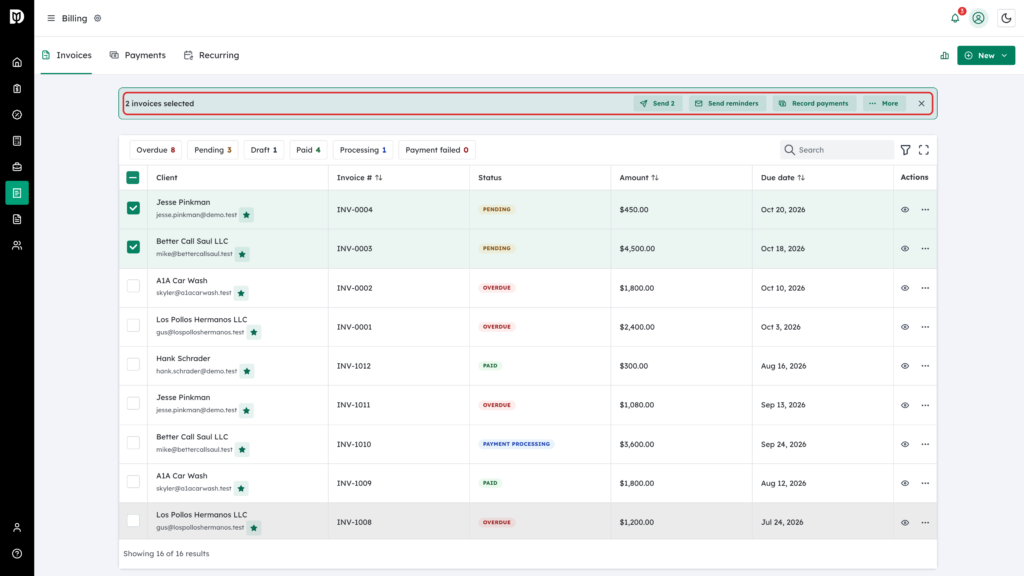Viewport: 1024px width, 576px height.
Task: Click the app logo at sidebar top
Action: 17,17
